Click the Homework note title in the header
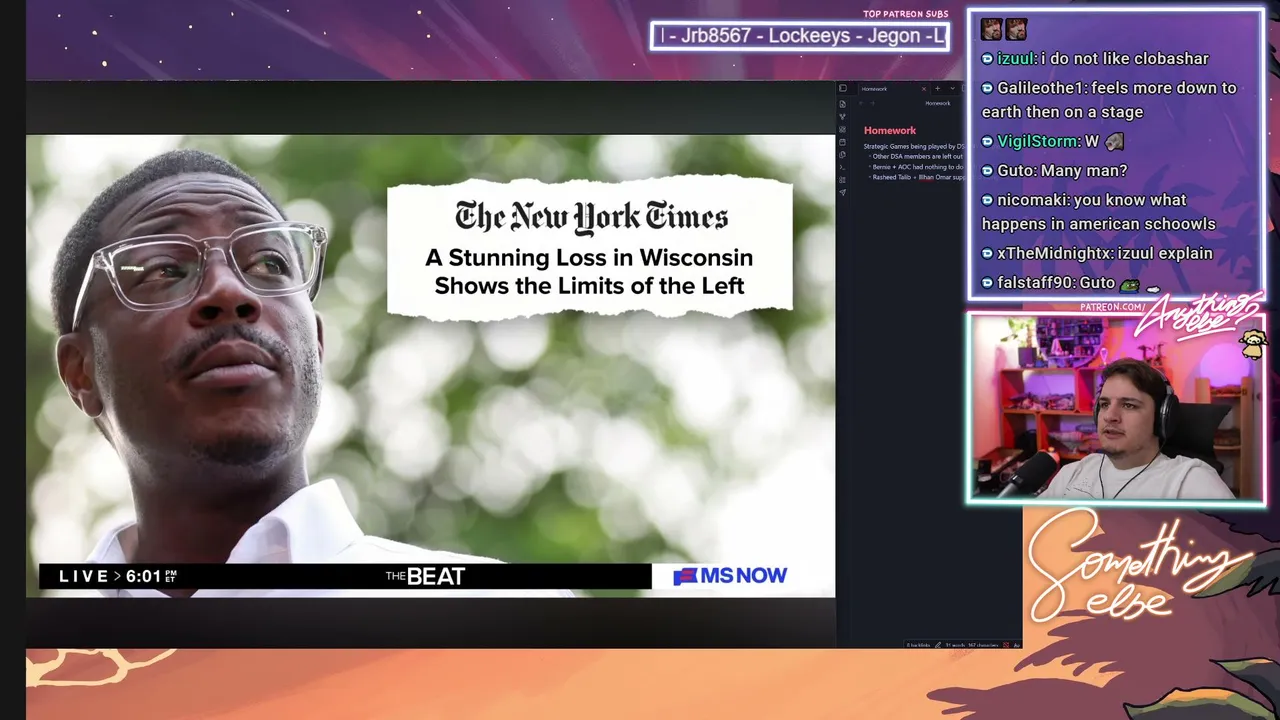This screenshot has height=720, width=1280. (x=937, y=103)
